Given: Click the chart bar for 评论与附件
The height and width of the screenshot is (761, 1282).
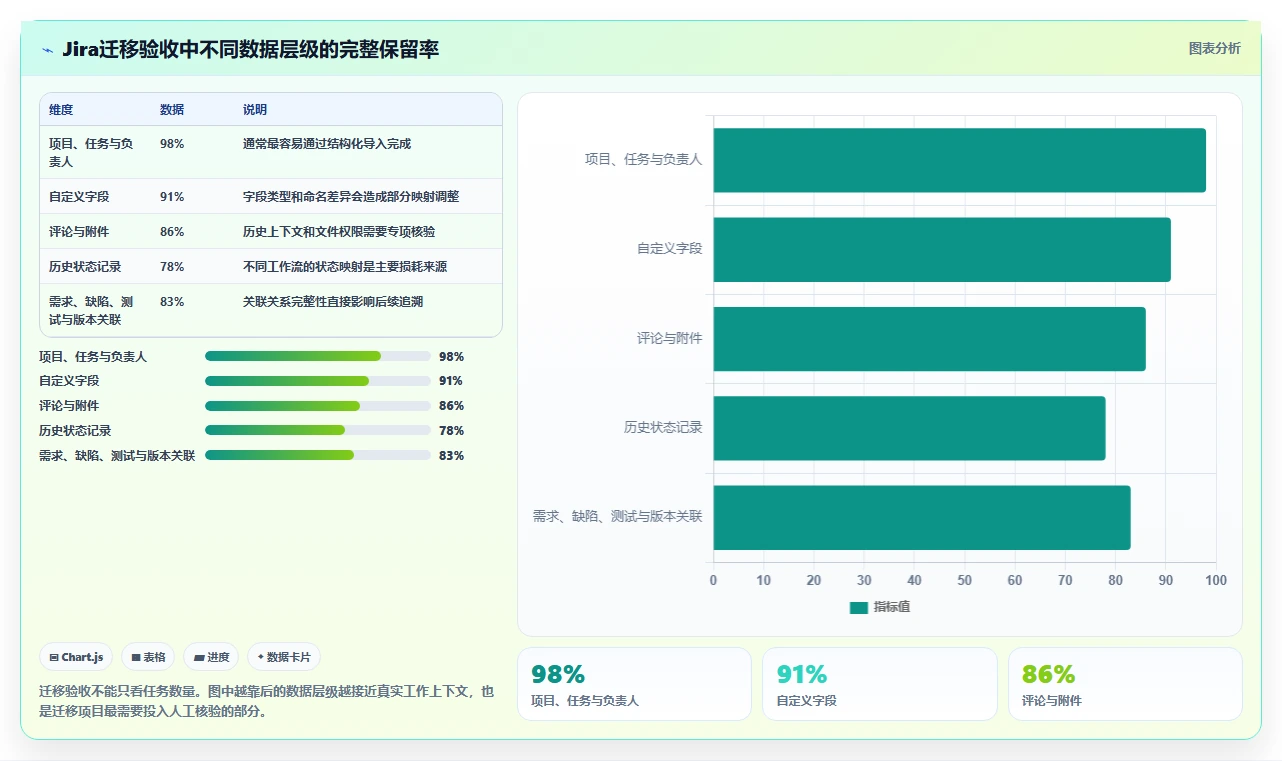Looking at the screenshot, I should [x=929, y=339].
